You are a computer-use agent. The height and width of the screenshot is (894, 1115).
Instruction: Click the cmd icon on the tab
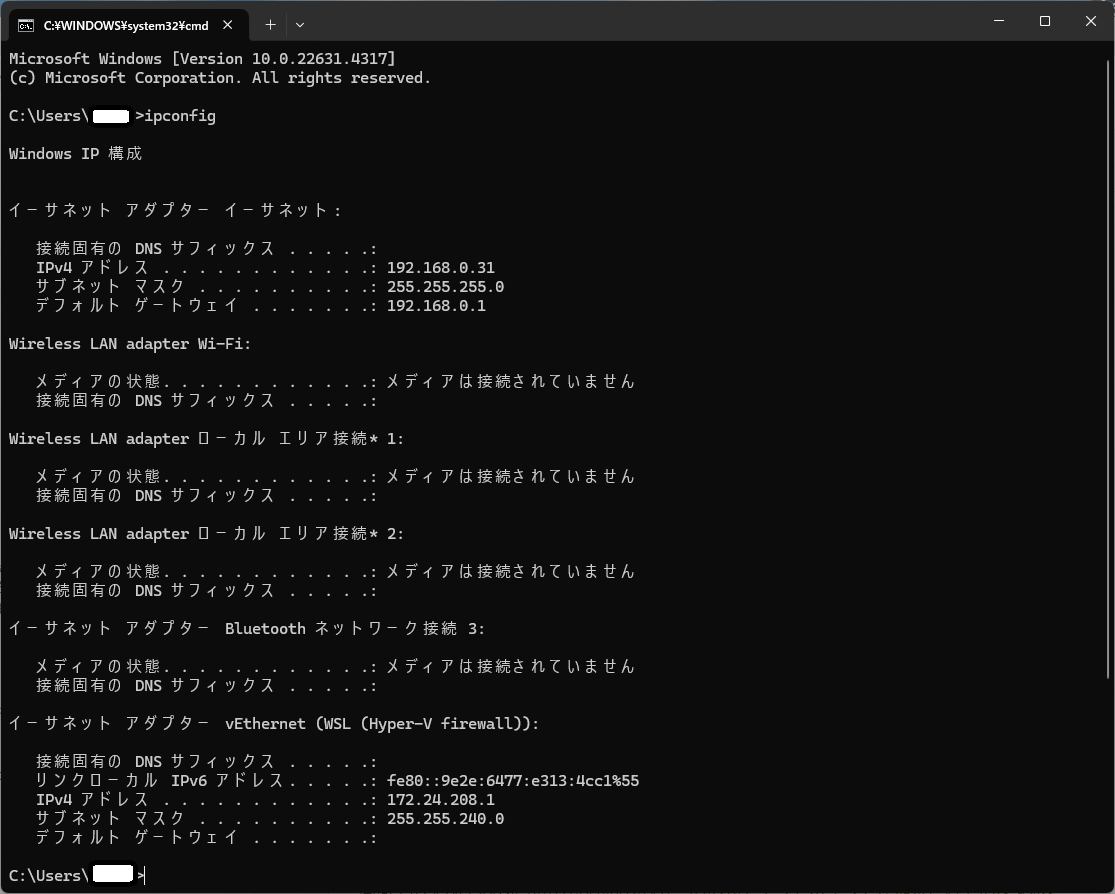pos(26,26)
